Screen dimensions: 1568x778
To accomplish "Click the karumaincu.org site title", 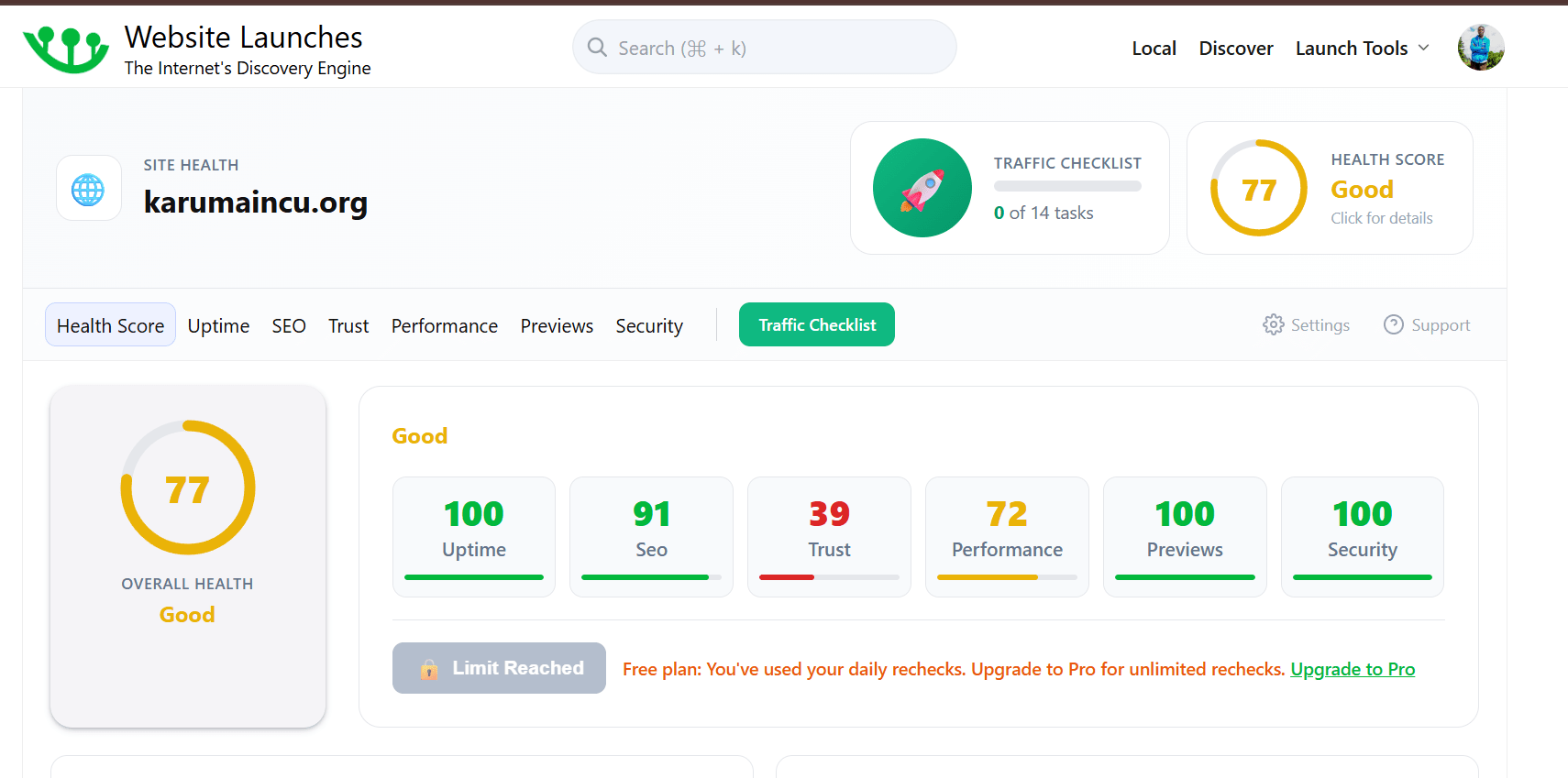I will tap(256, 202).
